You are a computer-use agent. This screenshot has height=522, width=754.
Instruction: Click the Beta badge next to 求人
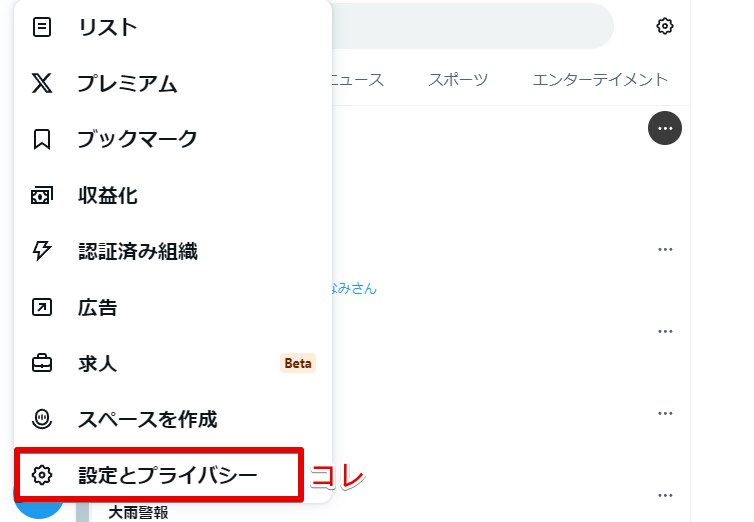298,363
